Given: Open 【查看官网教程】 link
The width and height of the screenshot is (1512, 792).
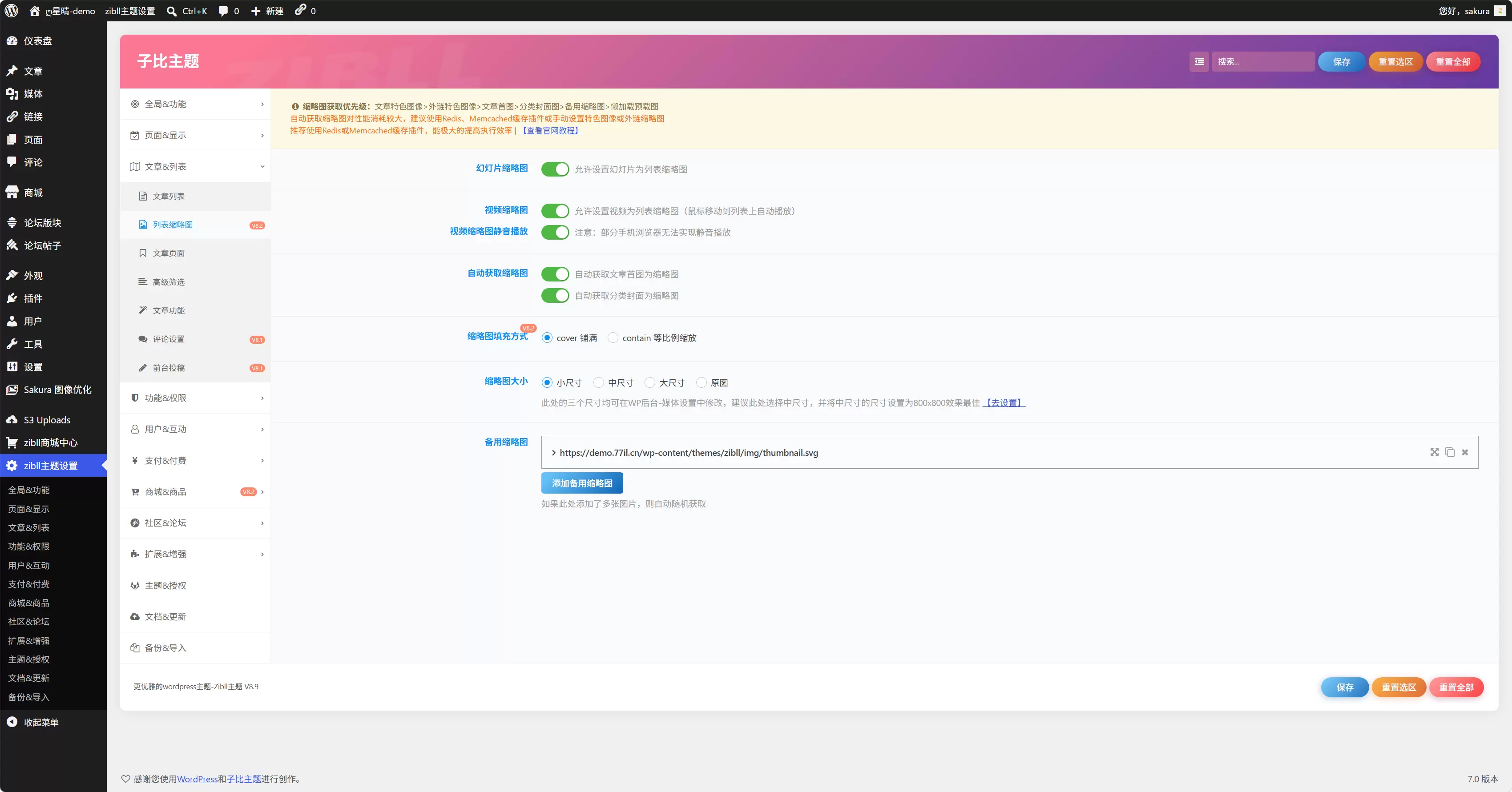Looking at the screenshot, I should click(551, 130).
